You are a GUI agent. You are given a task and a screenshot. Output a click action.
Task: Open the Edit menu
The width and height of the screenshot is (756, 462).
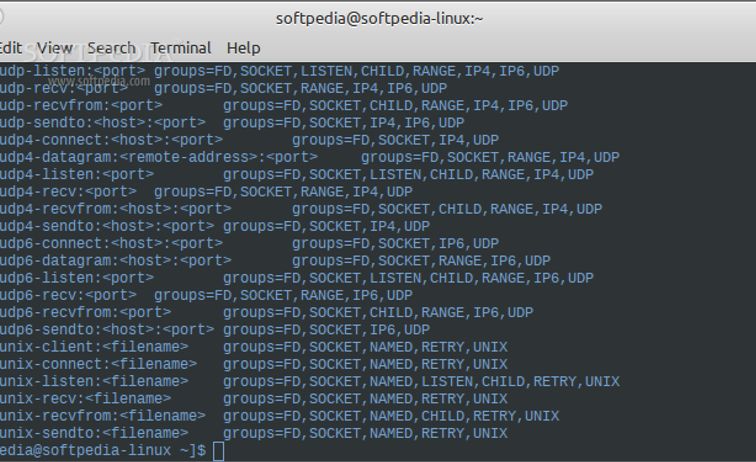pos(10,48)
